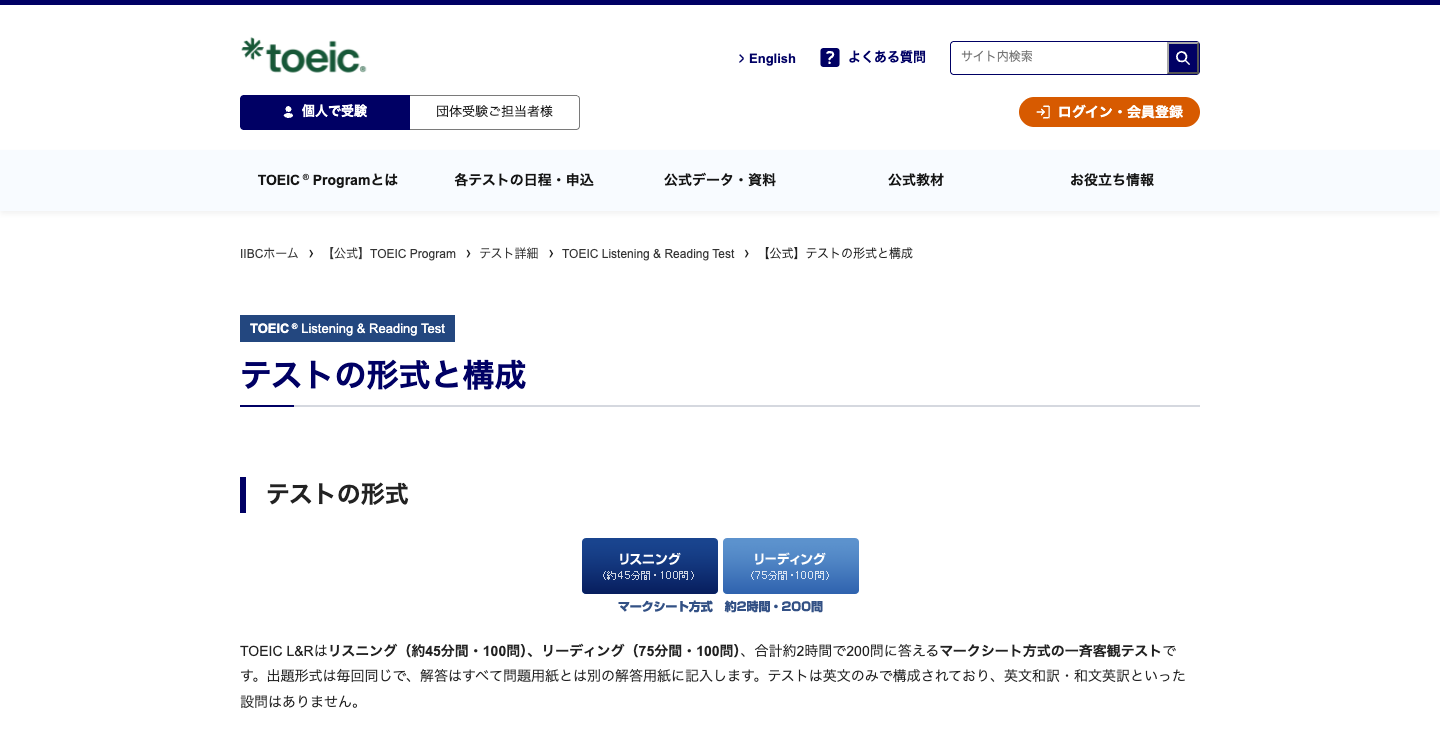Screen dimensions: 1440x754
Task: Click the テストの形式と構成 page title
Action: coord(383,375)
